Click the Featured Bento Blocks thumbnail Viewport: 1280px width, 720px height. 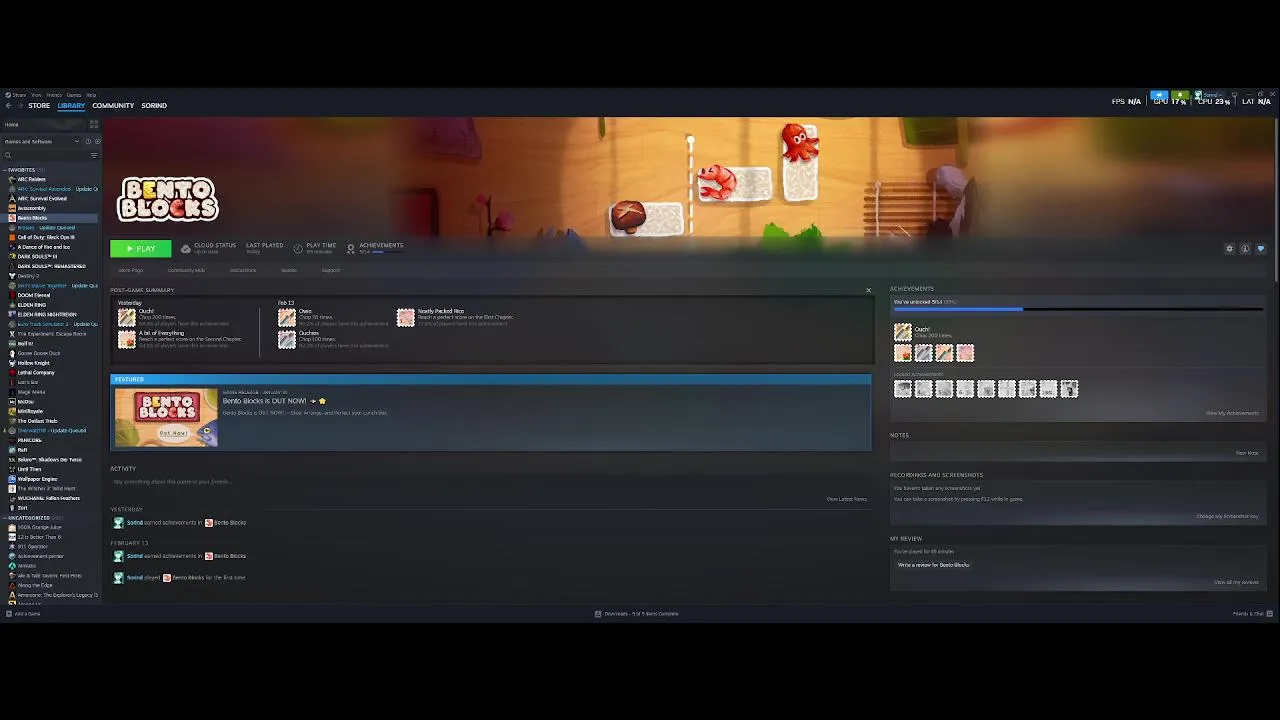pyautogui.click(x=166, y=418)
